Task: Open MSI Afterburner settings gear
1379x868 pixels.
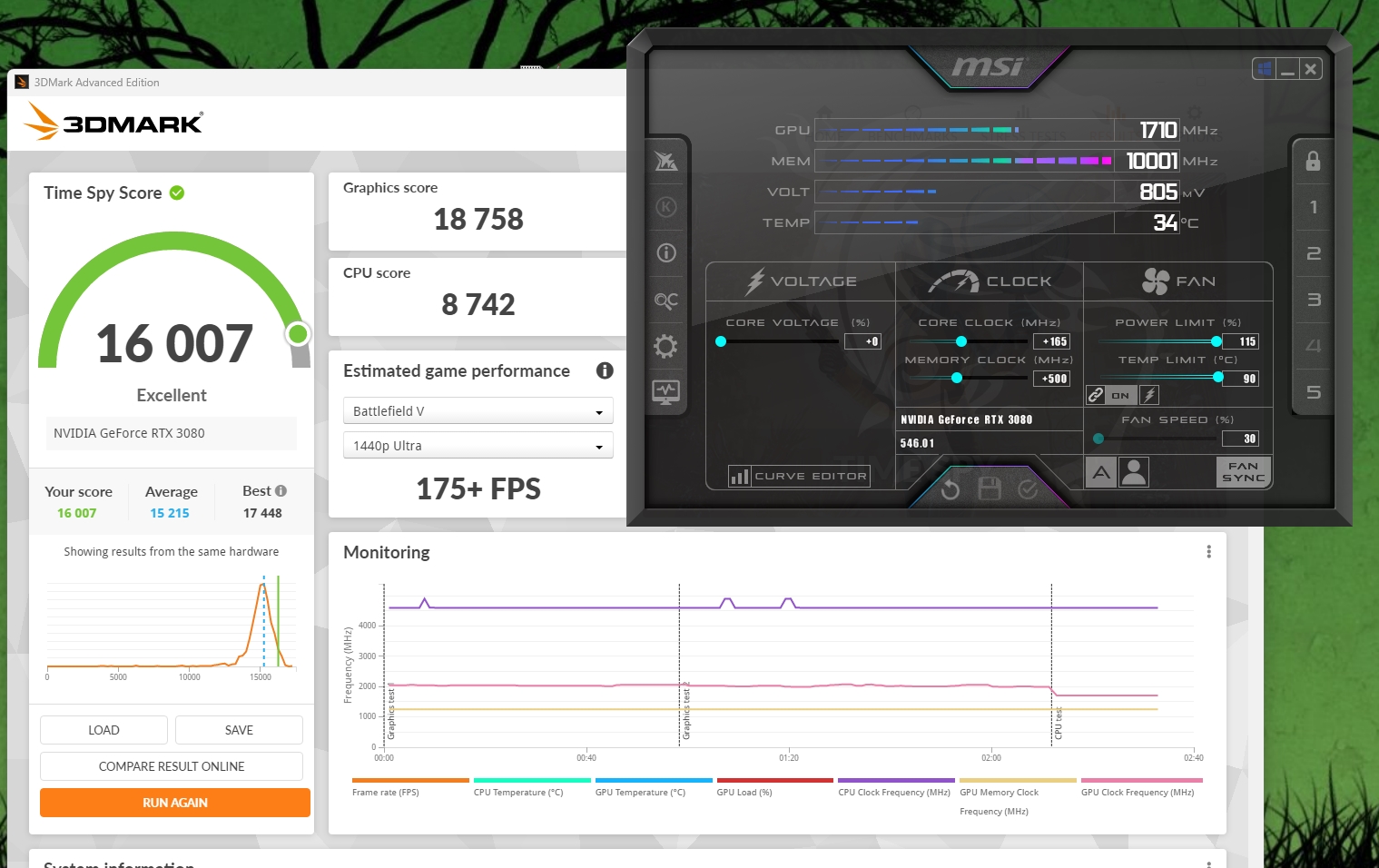Action: click(665, 346)
